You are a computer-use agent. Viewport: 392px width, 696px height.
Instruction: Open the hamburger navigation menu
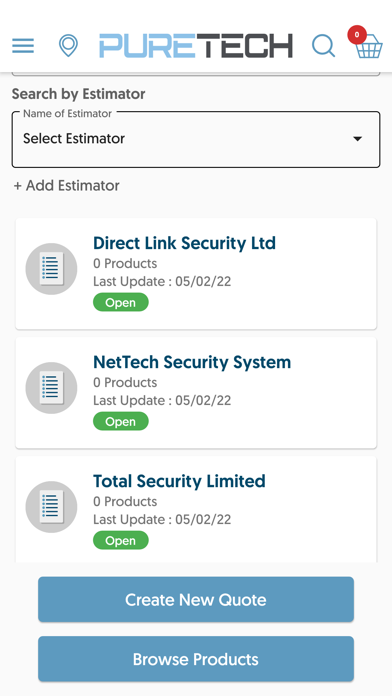point(23,46)
